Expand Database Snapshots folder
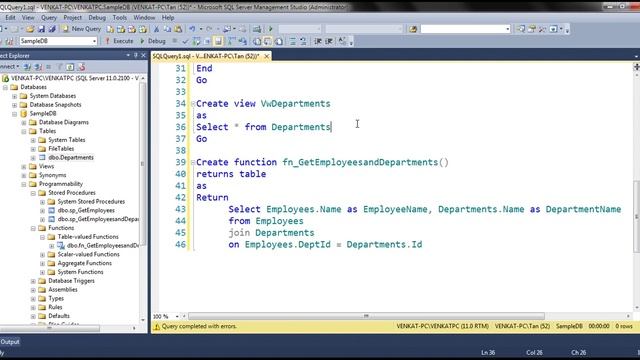The image size is (640, 360). pyautogui.click(x=15, y=105)
